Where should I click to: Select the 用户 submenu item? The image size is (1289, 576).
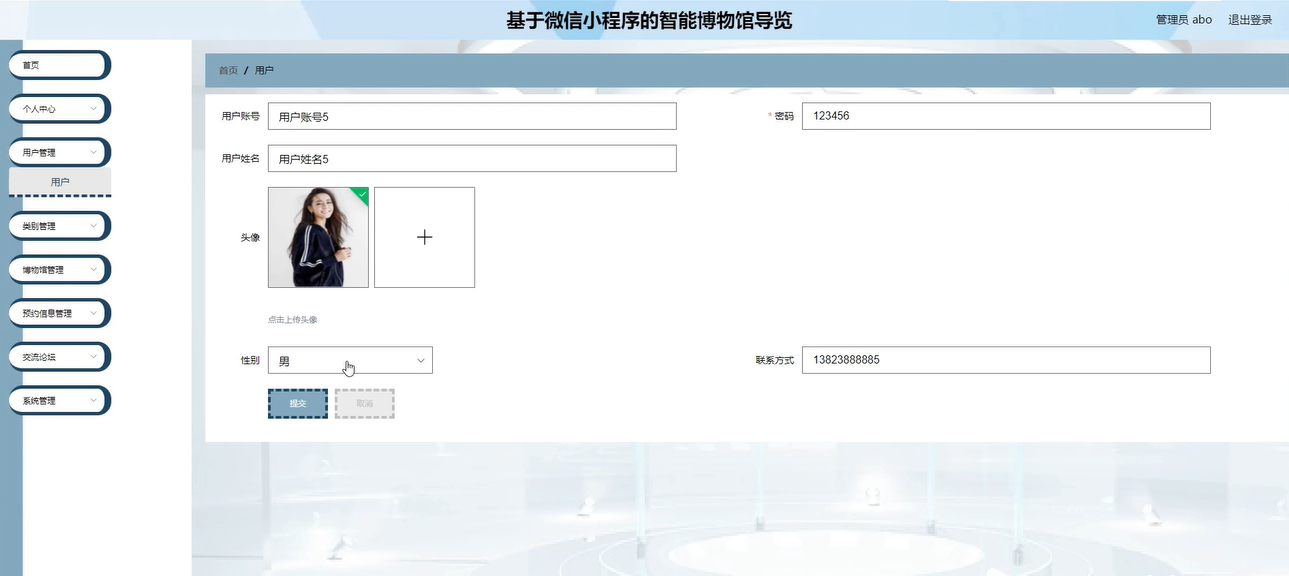click(60, 182)
